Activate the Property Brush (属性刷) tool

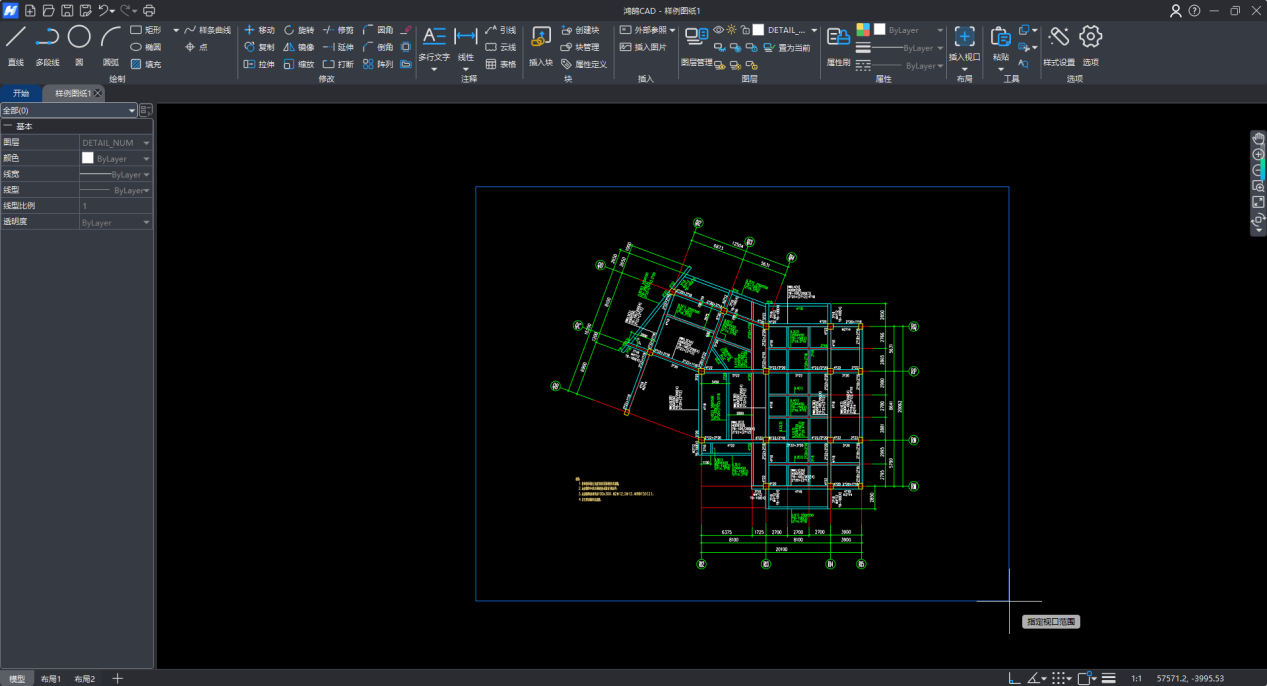837,39
